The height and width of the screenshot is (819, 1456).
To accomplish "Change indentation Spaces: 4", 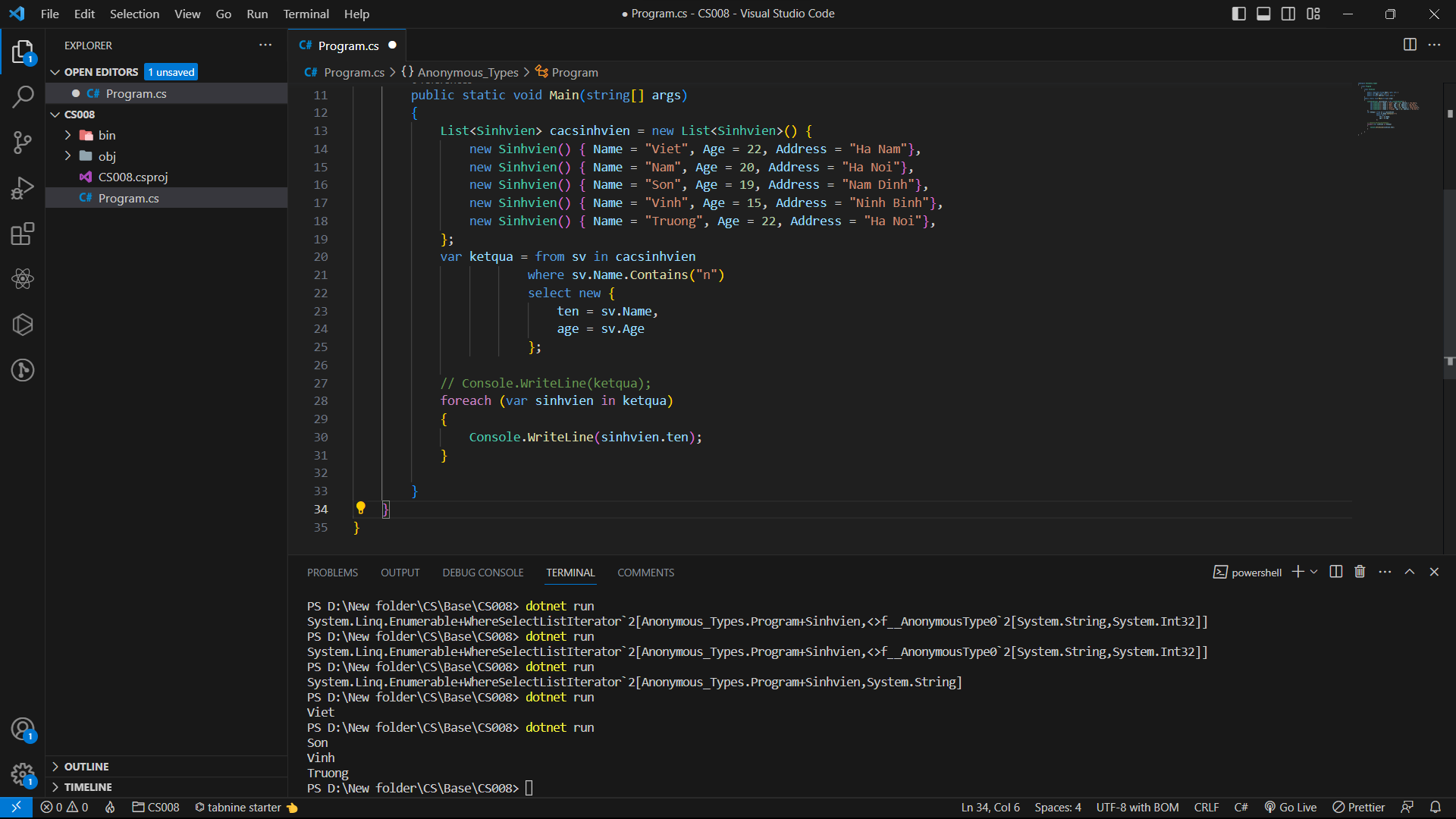I will tap(1058, 808).
